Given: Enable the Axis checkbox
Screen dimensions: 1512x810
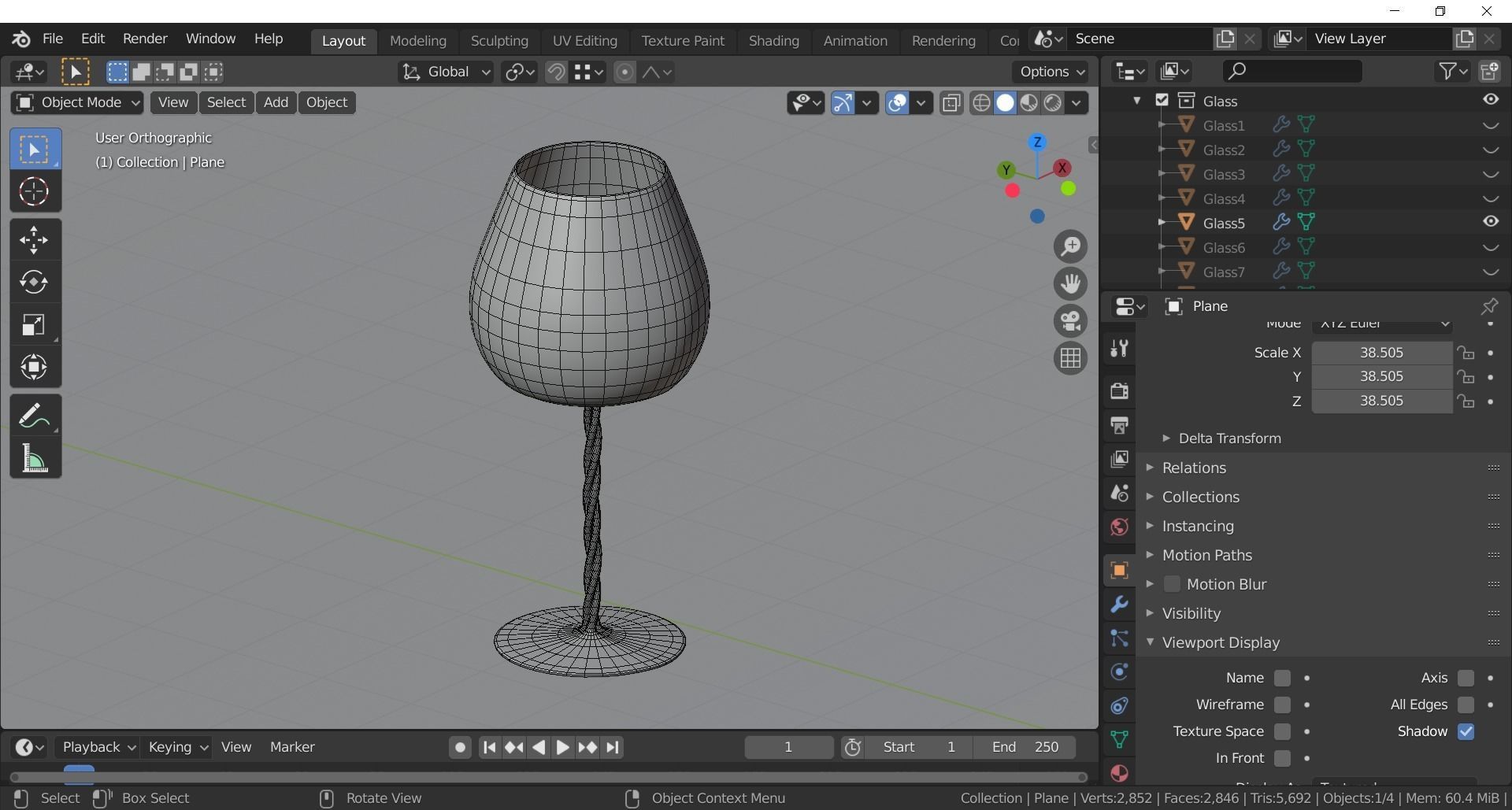Looking at the screenshot, I should [x=1466, y=678].
